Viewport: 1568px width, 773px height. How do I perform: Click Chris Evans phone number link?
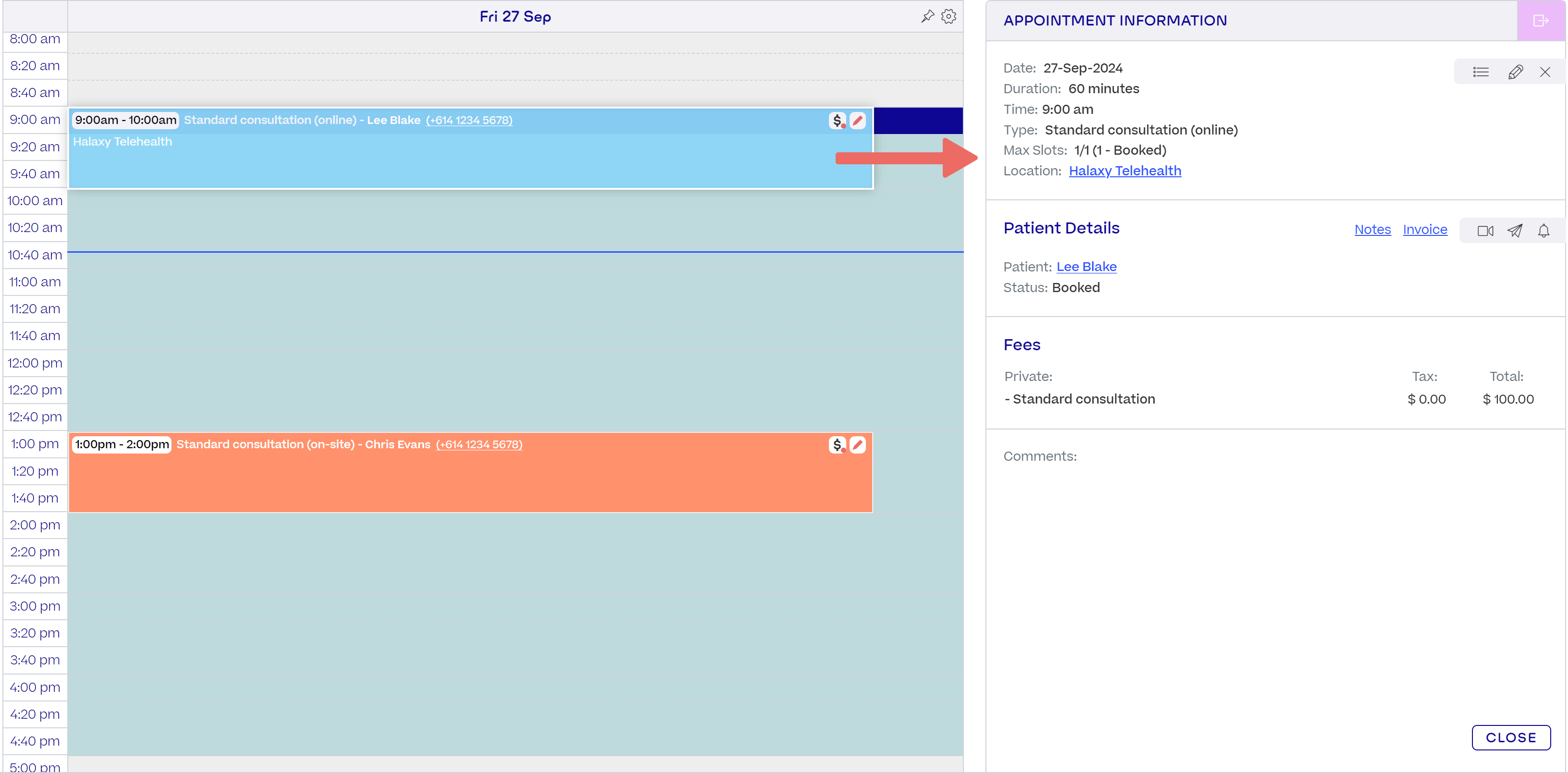[x=478, y=445]
